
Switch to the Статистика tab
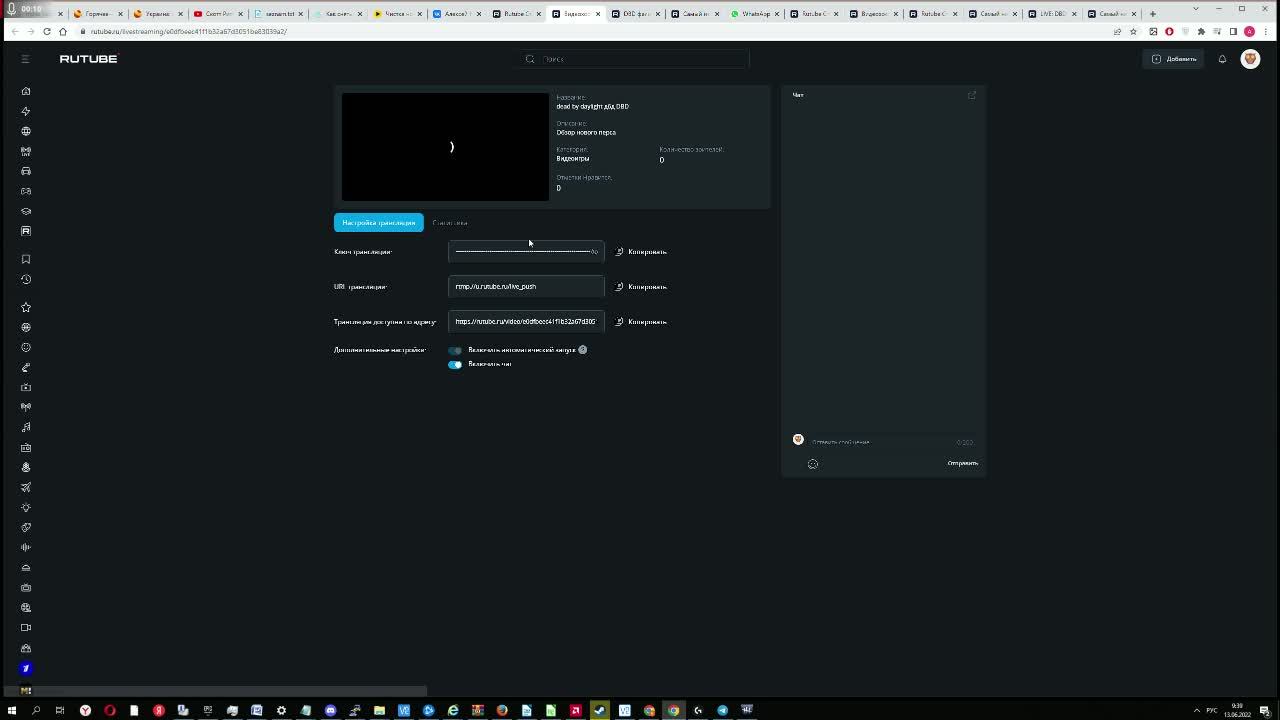[450, 222]
